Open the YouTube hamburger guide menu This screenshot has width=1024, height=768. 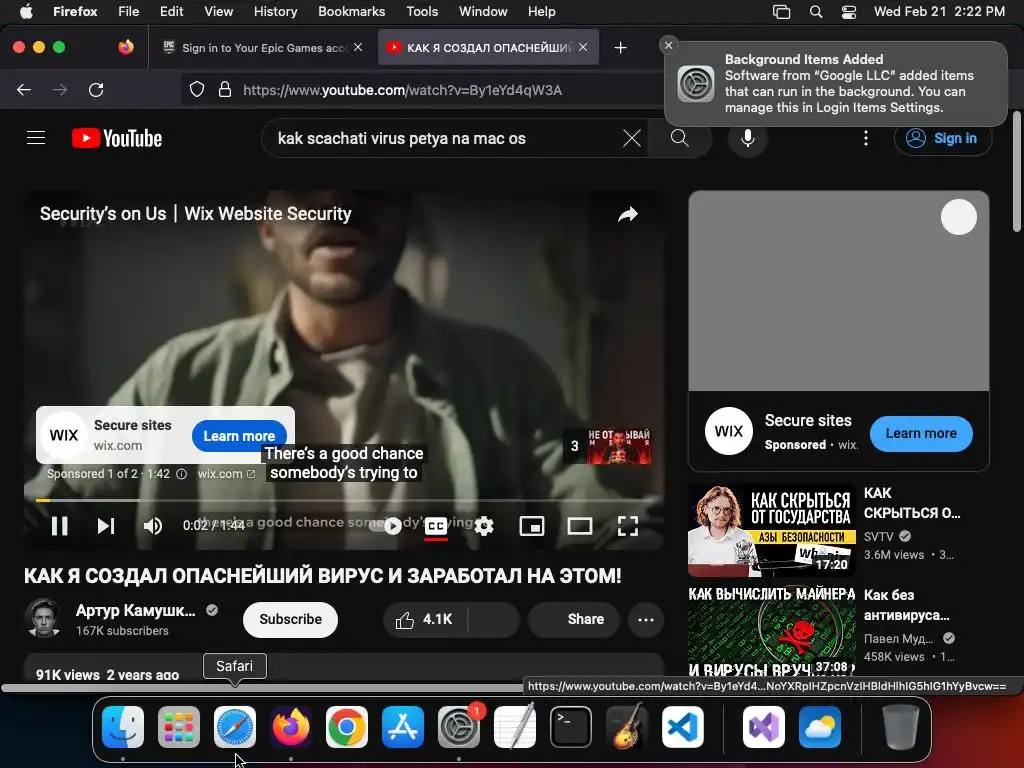click(x=36, y=138)
